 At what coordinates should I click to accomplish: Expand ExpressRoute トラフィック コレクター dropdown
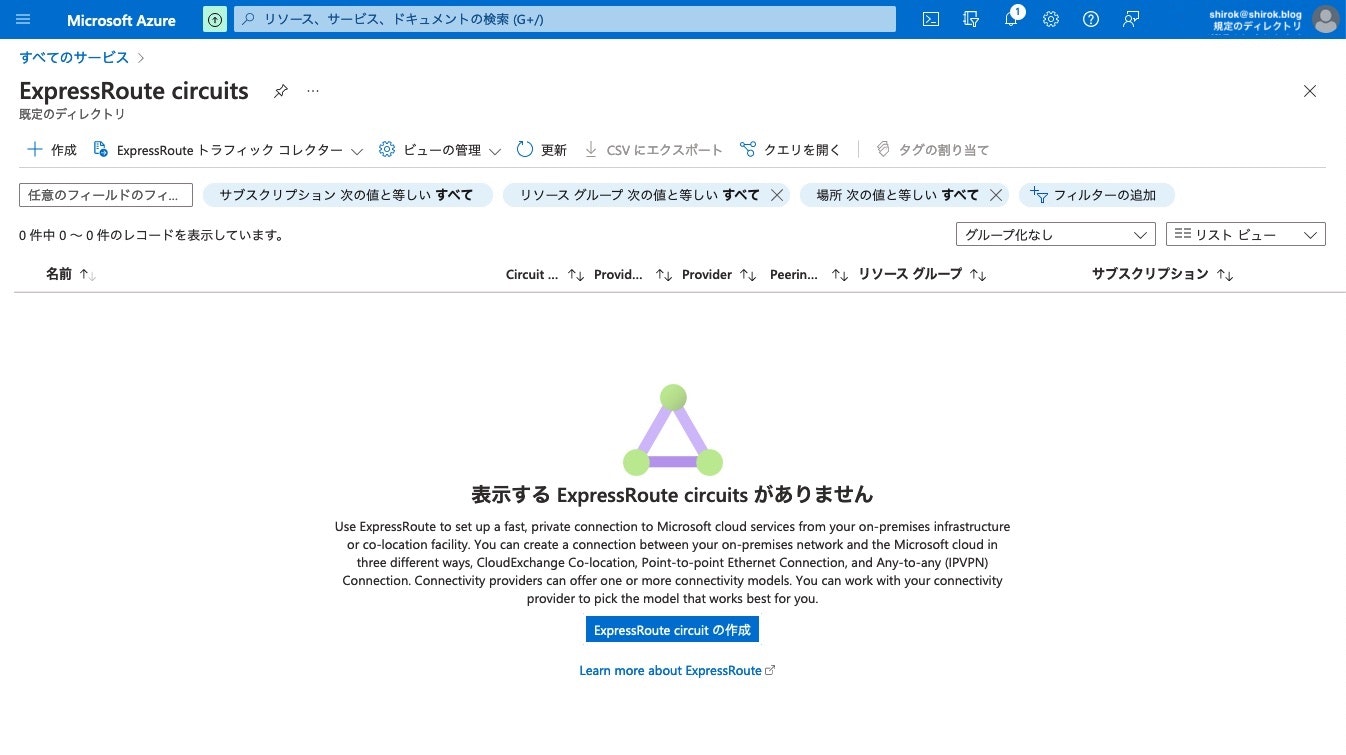tap(228, 150)
